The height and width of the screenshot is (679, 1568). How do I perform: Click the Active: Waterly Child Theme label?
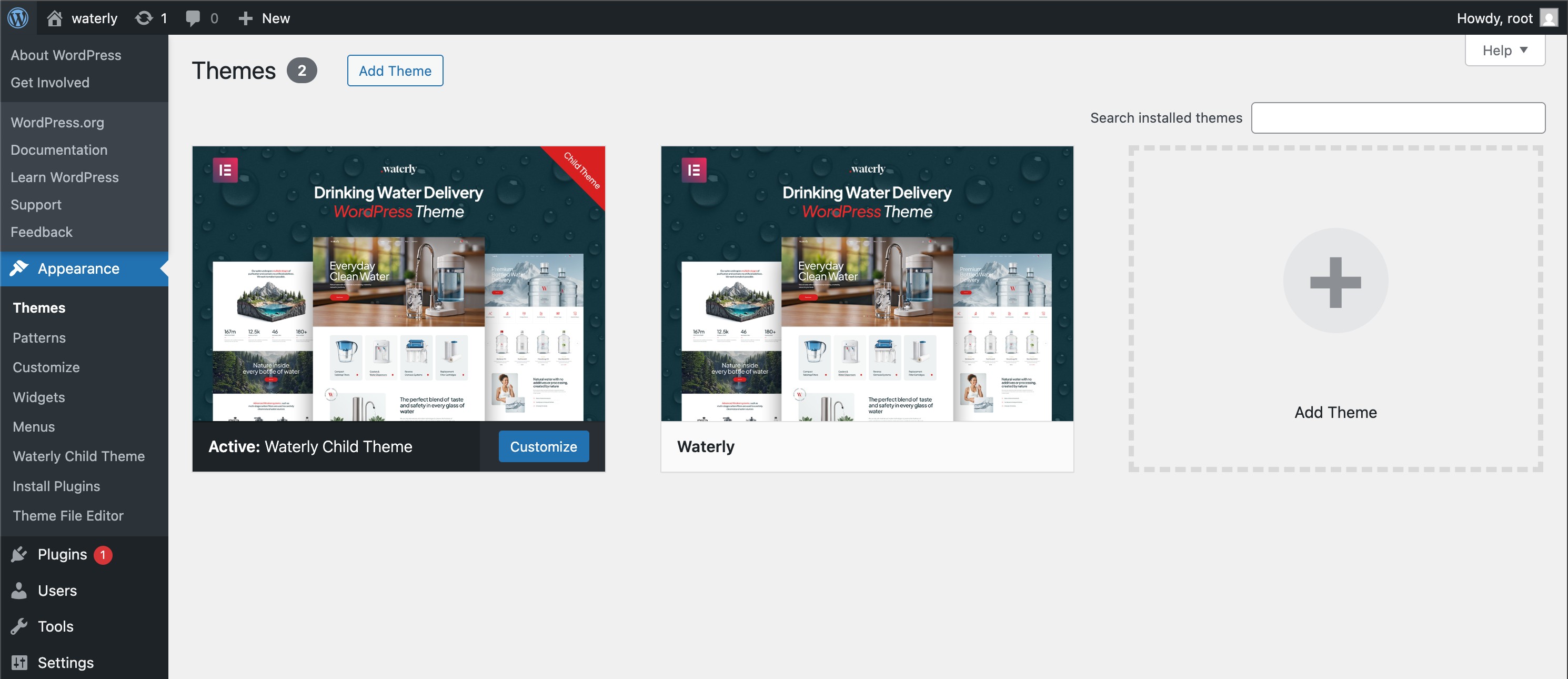pyautogui.click(x=310, y=446)
